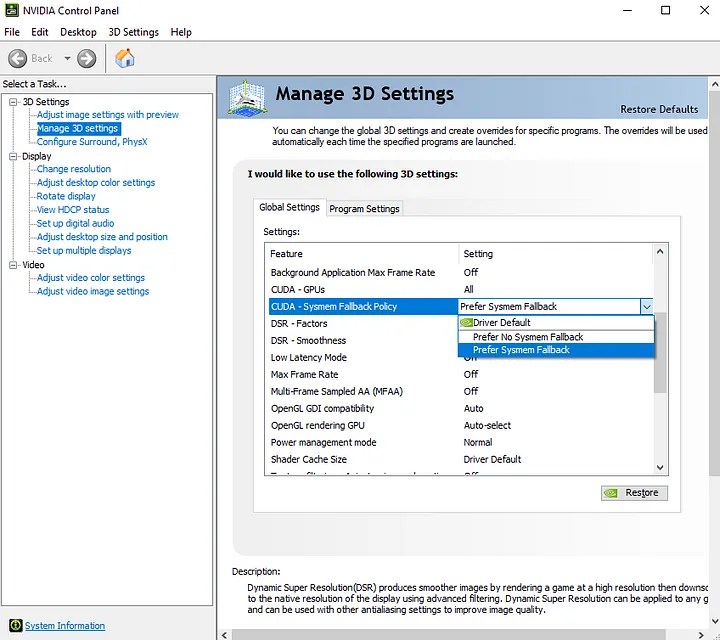Collapse the 3D Settings tree node
The image size is (720, 640).
click(13, 102)
